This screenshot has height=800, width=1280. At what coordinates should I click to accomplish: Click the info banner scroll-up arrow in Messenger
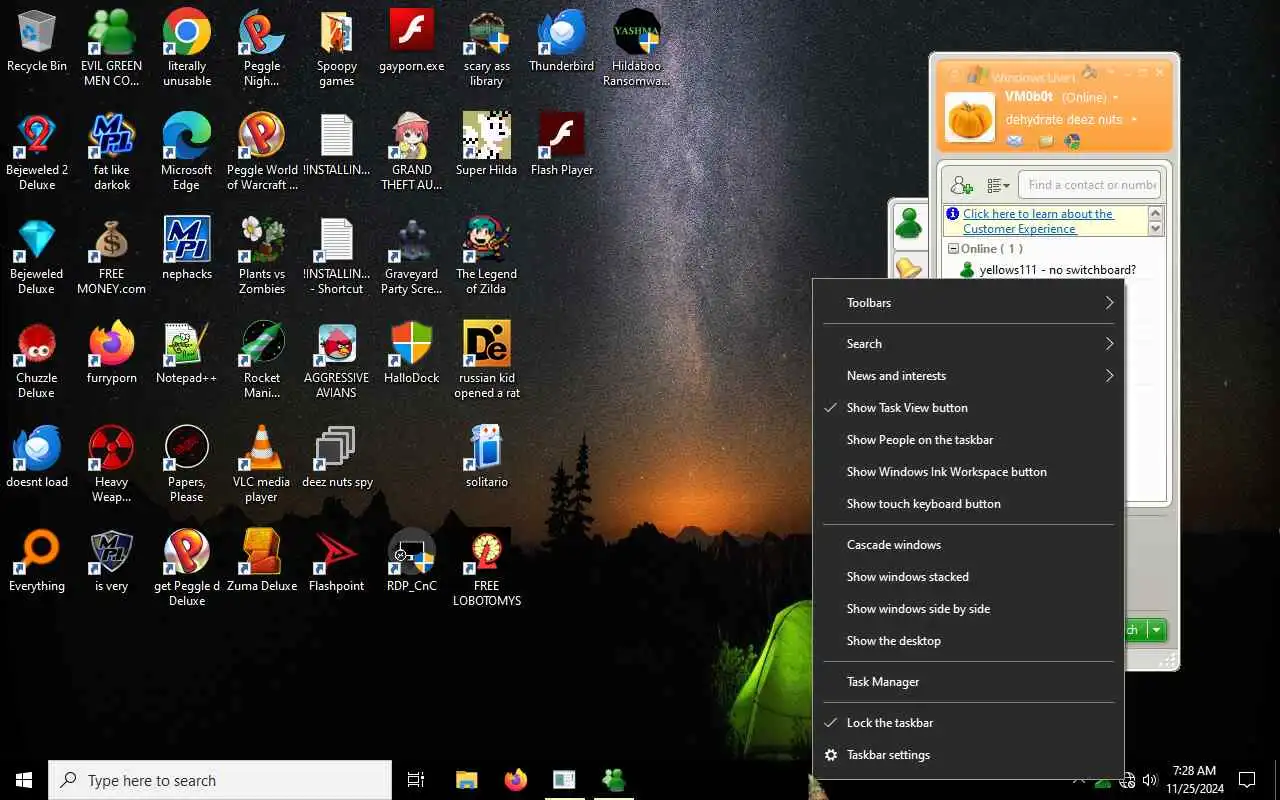tap(1156, 214)
